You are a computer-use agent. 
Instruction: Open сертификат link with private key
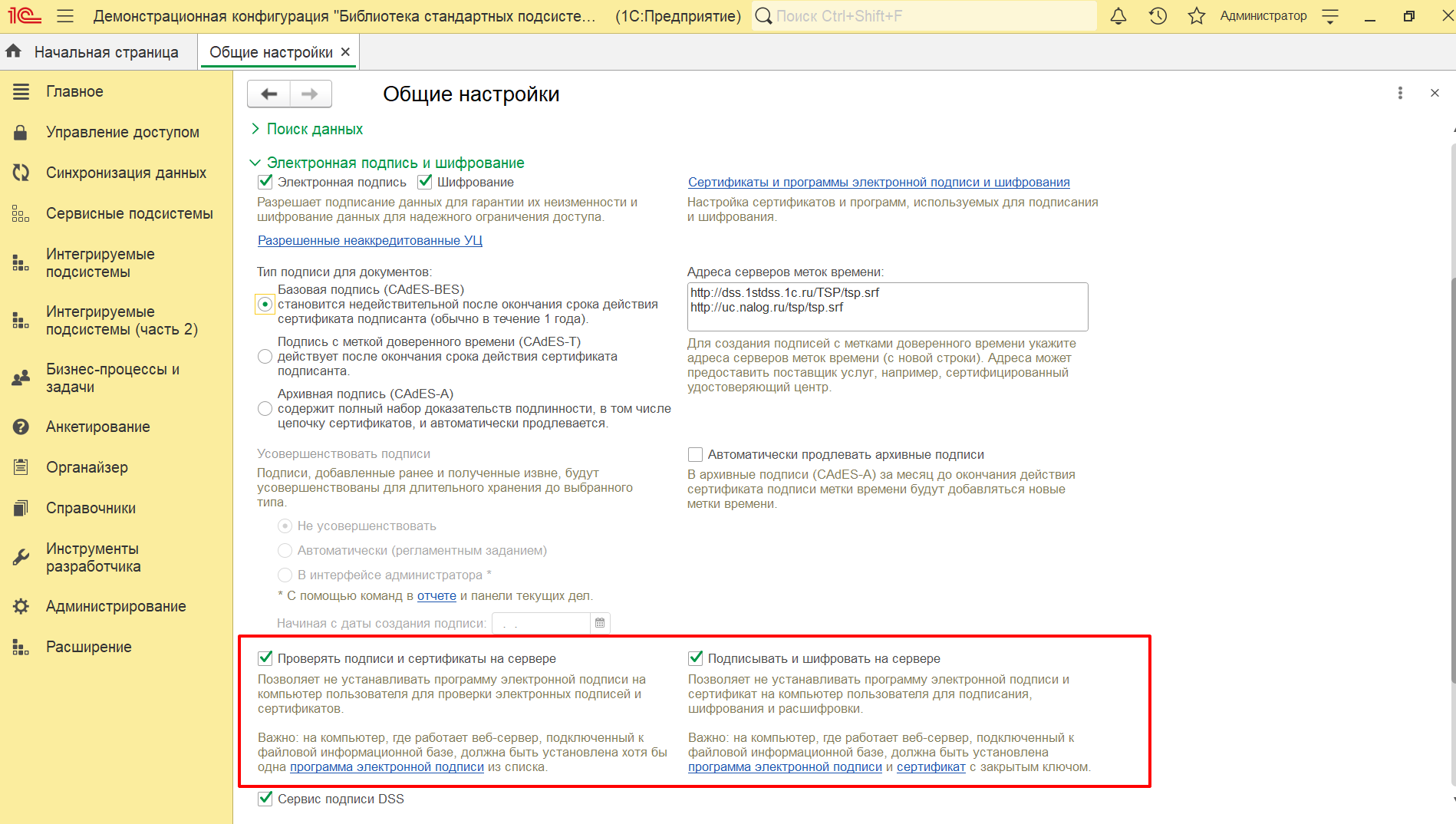931,766
